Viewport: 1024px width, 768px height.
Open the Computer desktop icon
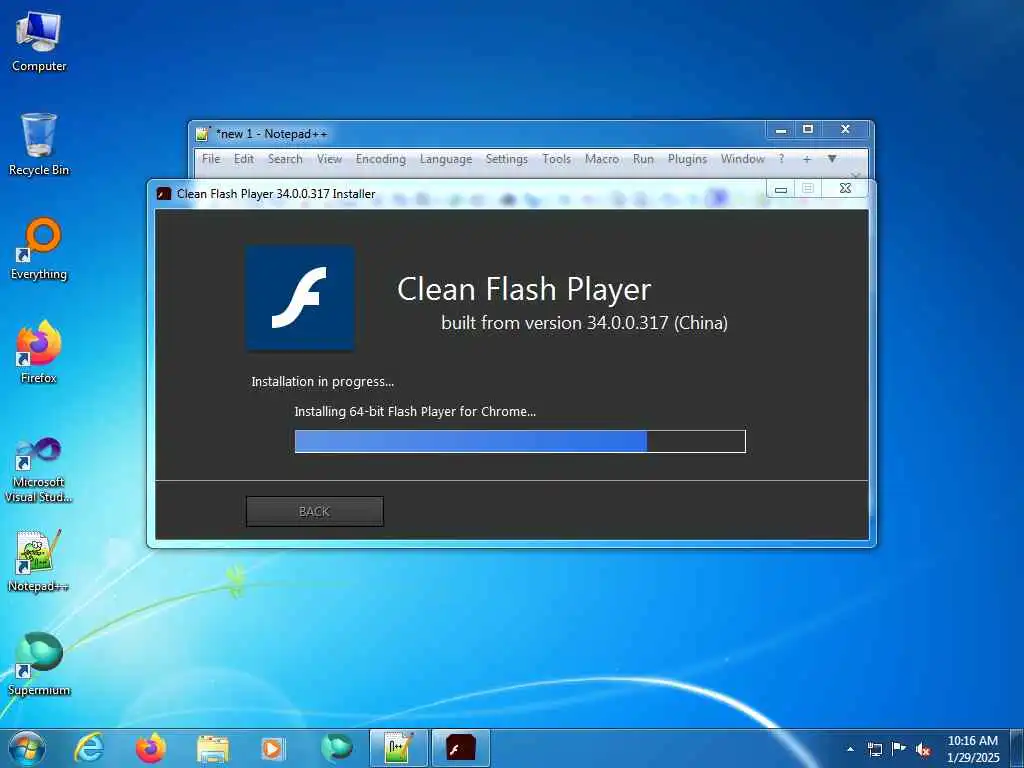pos(39,41)
